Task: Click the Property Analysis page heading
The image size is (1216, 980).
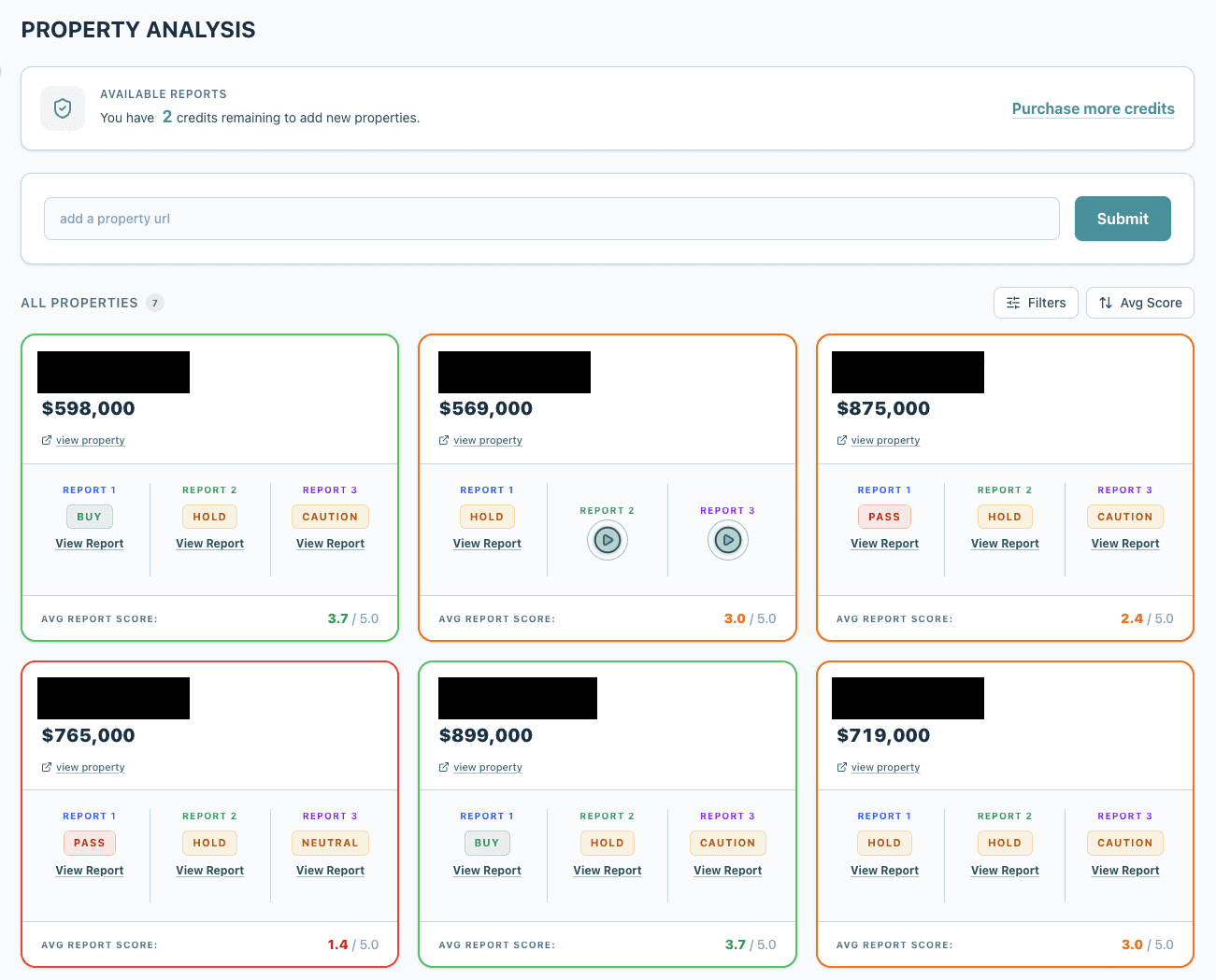Action: (x=138, y=30)
